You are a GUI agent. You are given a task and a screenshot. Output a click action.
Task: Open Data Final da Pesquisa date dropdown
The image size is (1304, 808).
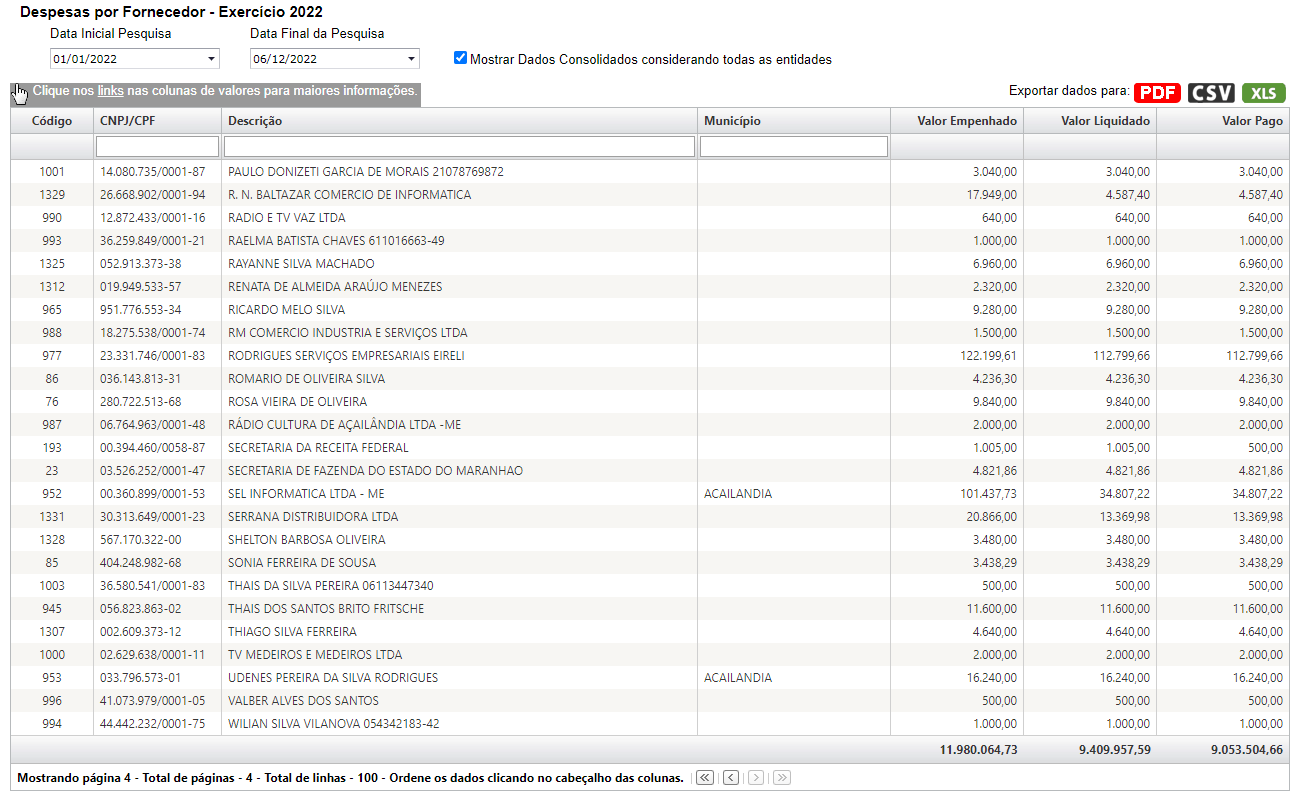pos(411,59)
